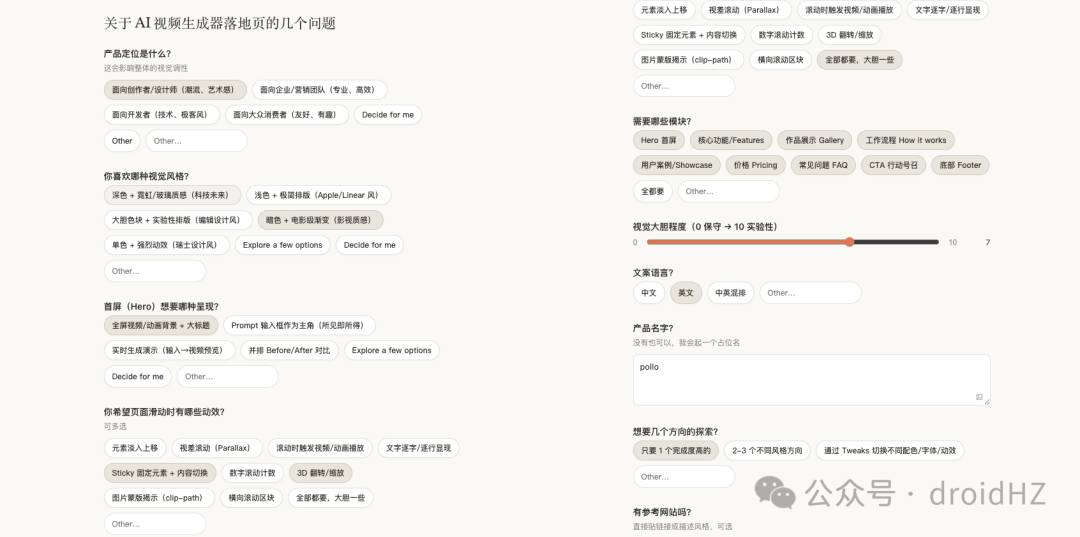The width and height of the screenshot is (1080, 537).
Task: Focus the Other… field under 首屏 Hero
Action: [228, 377]
